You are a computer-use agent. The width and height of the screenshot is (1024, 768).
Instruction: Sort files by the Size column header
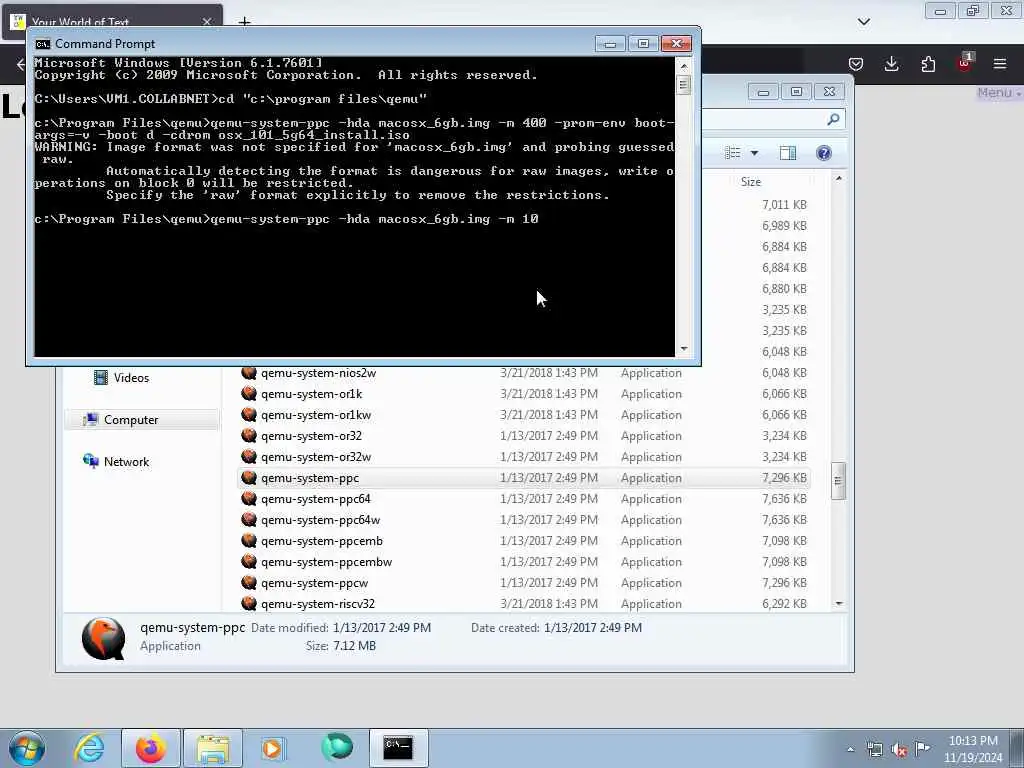751,182
